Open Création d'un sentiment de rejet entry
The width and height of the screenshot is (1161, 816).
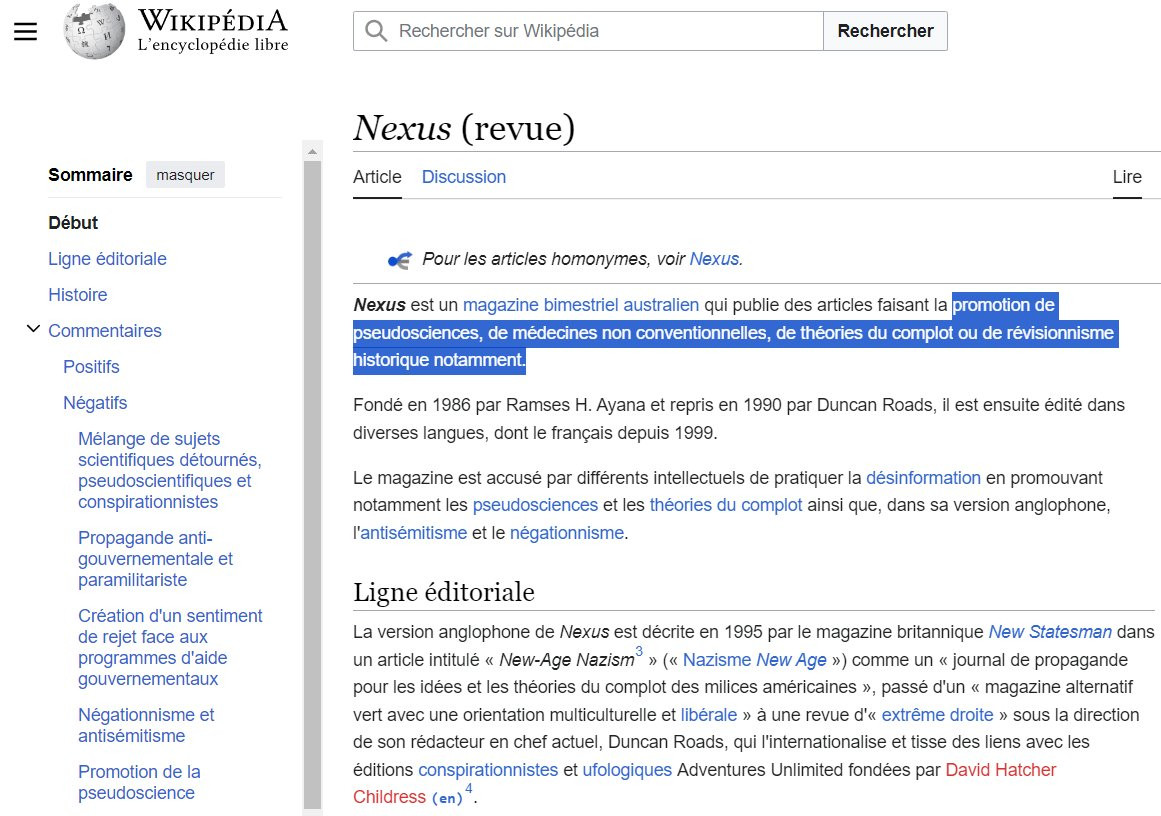pyautogui.click(x=170, y=647)
